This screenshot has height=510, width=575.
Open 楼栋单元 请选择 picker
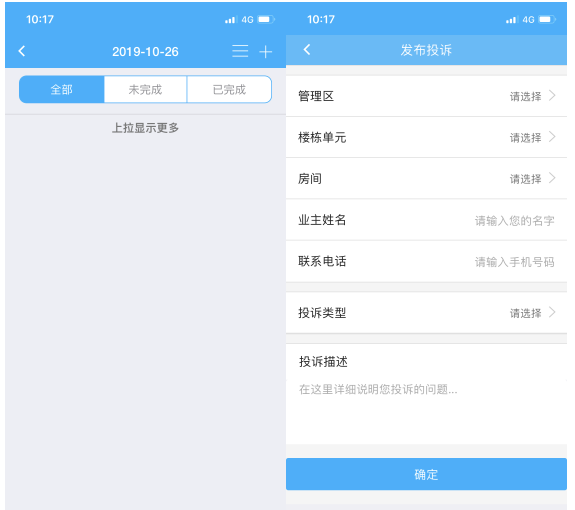coord(533,137)
